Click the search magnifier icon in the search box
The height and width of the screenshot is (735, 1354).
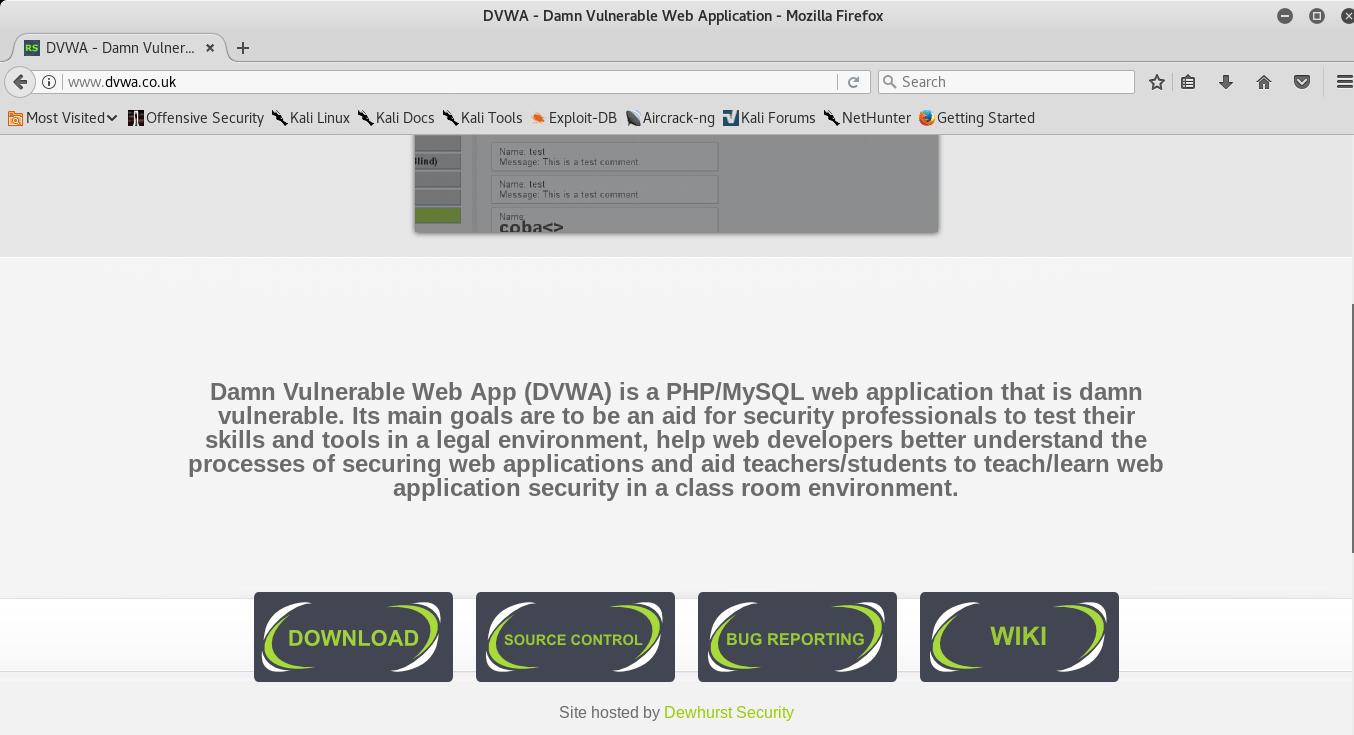(x=889, y=82)
